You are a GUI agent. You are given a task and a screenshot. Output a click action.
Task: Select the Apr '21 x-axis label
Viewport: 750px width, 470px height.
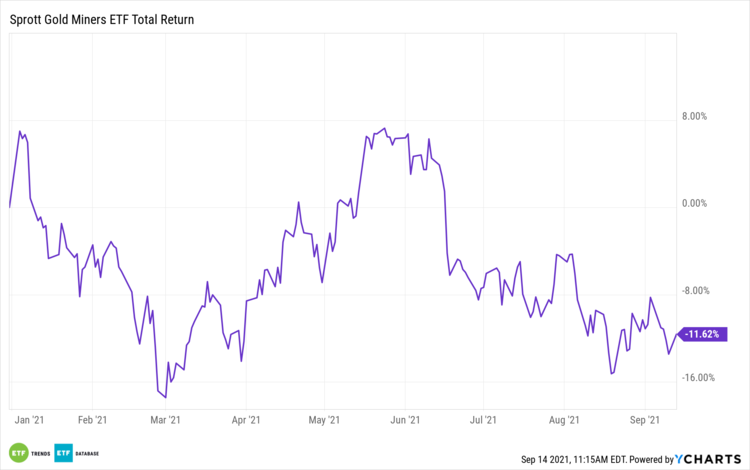click(x=246, y=421)
